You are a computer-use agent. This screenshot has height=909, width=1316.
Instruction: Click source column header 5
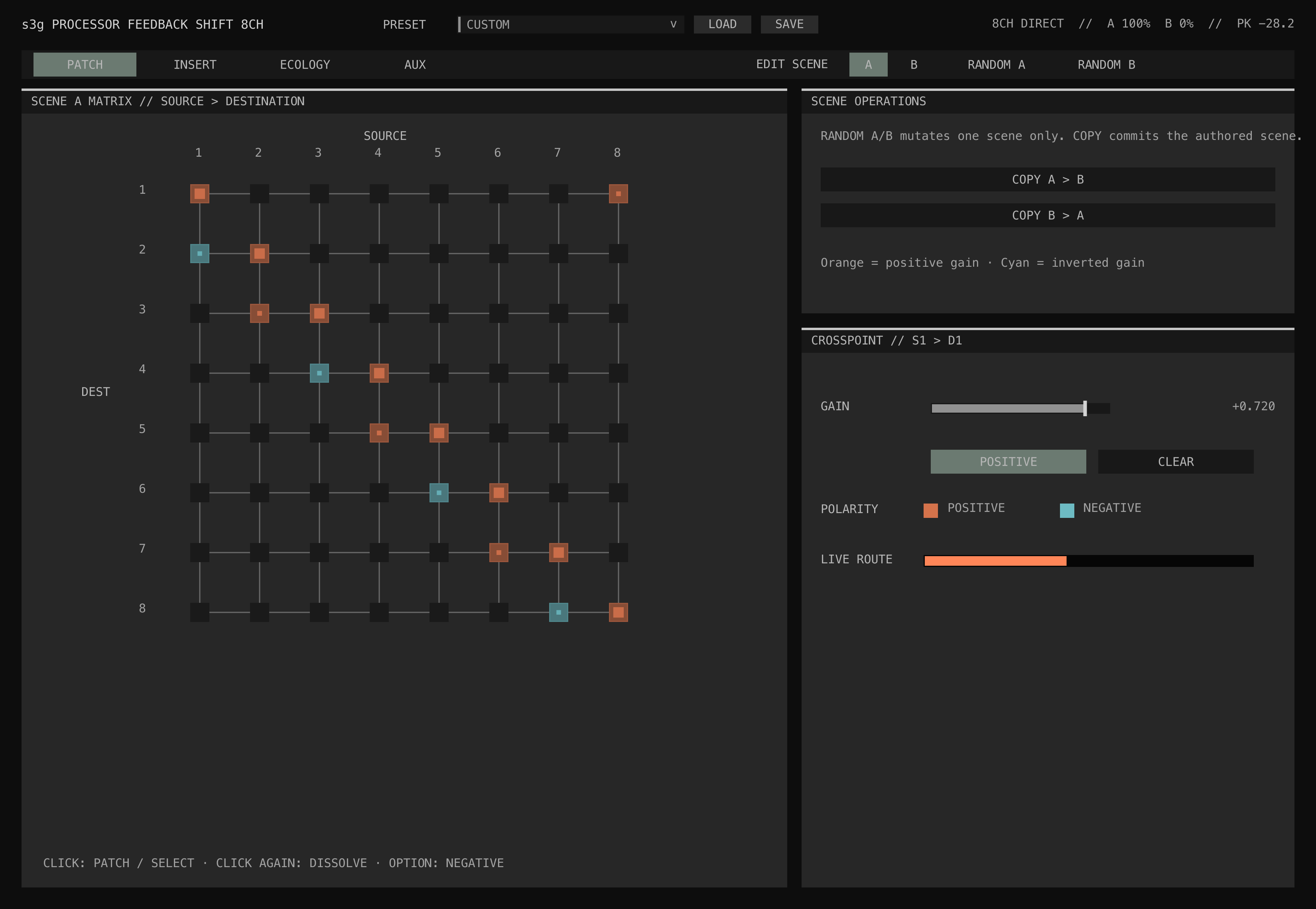tap(437, 153)
